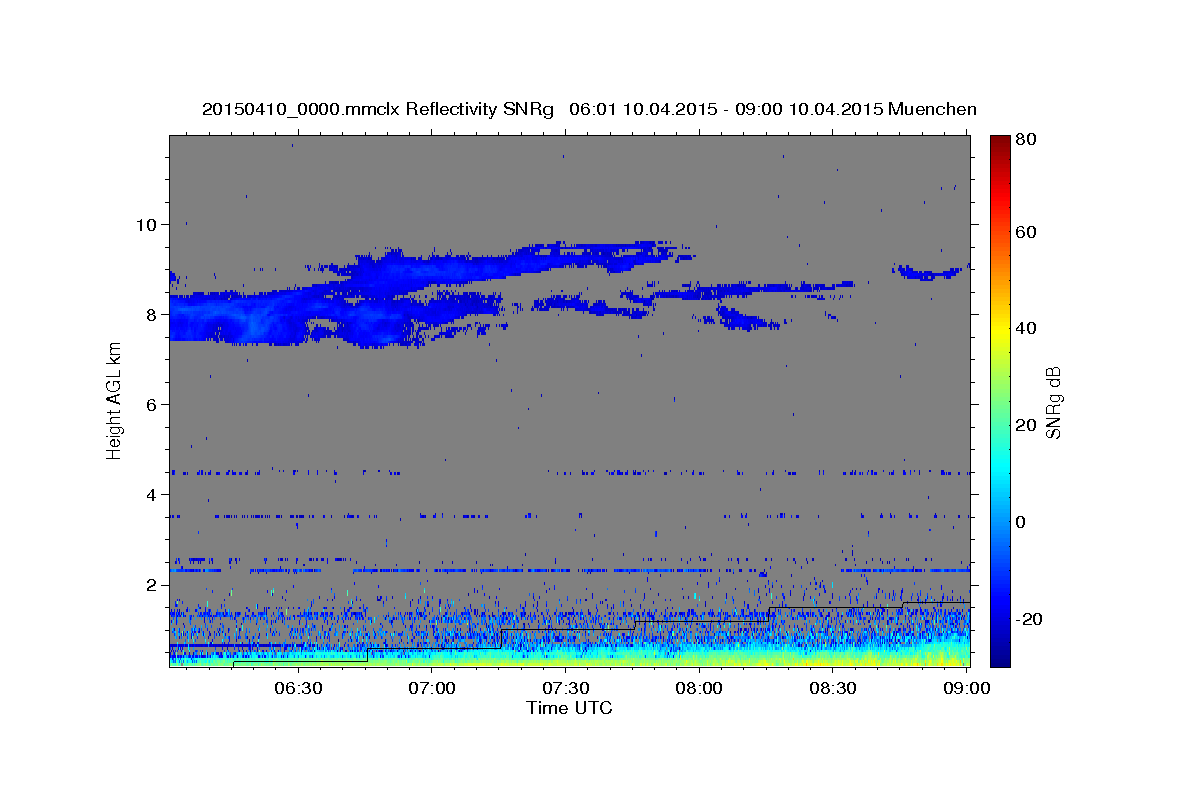Click the 08:30 time tick label
Screen dimensions: 1200x800
pos(832,688)
